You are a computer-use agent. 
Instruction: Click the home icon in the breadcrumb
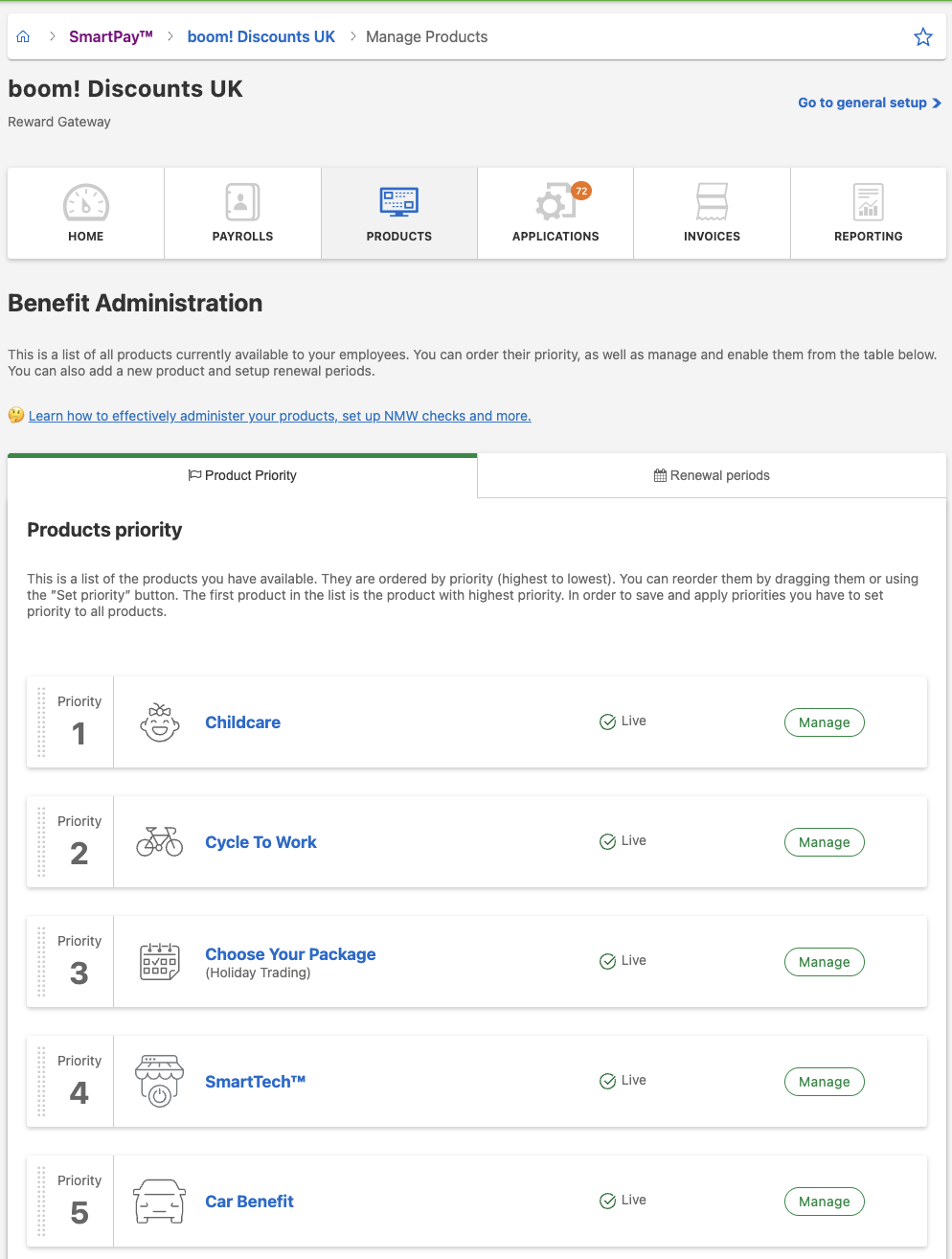click(23, 35)
